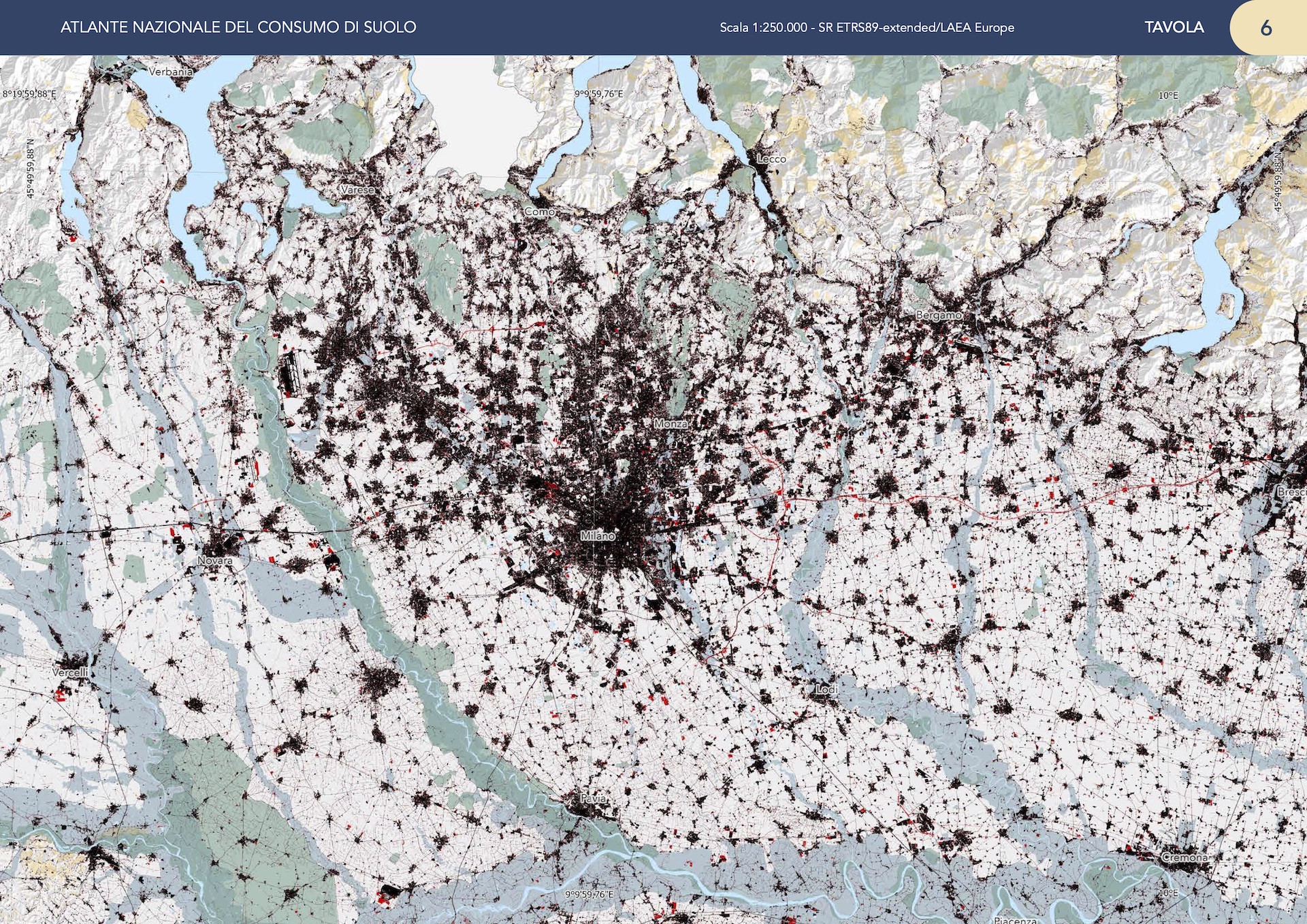This screenshot has width=1307, height=924.
Task: Click the Atlante Nazionale del Consumo title
Action: coord(238,27)
